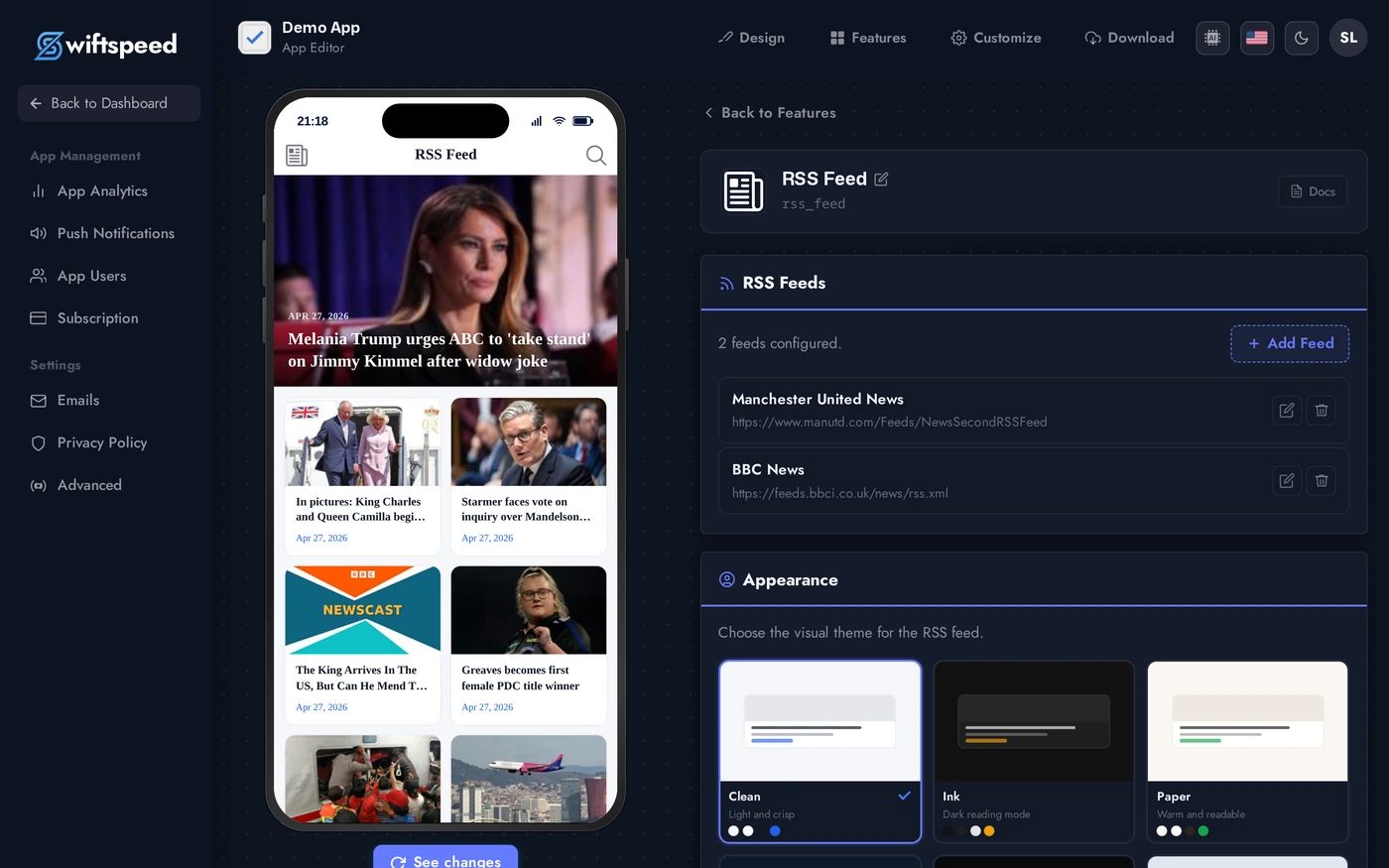1389x868 pixels.
Task: Edit the Manchester United News feed pencil icon
Action: click(1286, 410)
